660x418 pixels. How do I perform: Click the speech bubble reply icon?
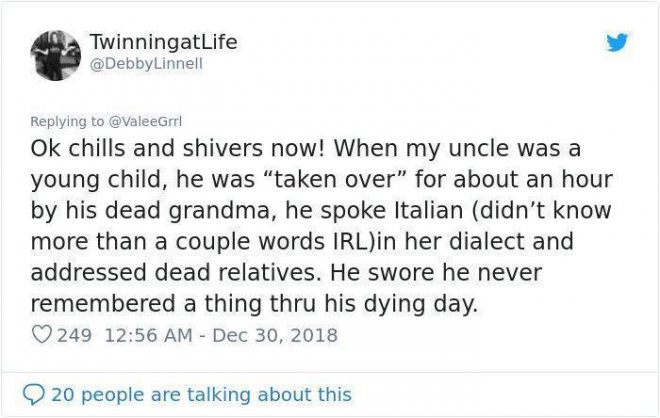pos(33,394)
